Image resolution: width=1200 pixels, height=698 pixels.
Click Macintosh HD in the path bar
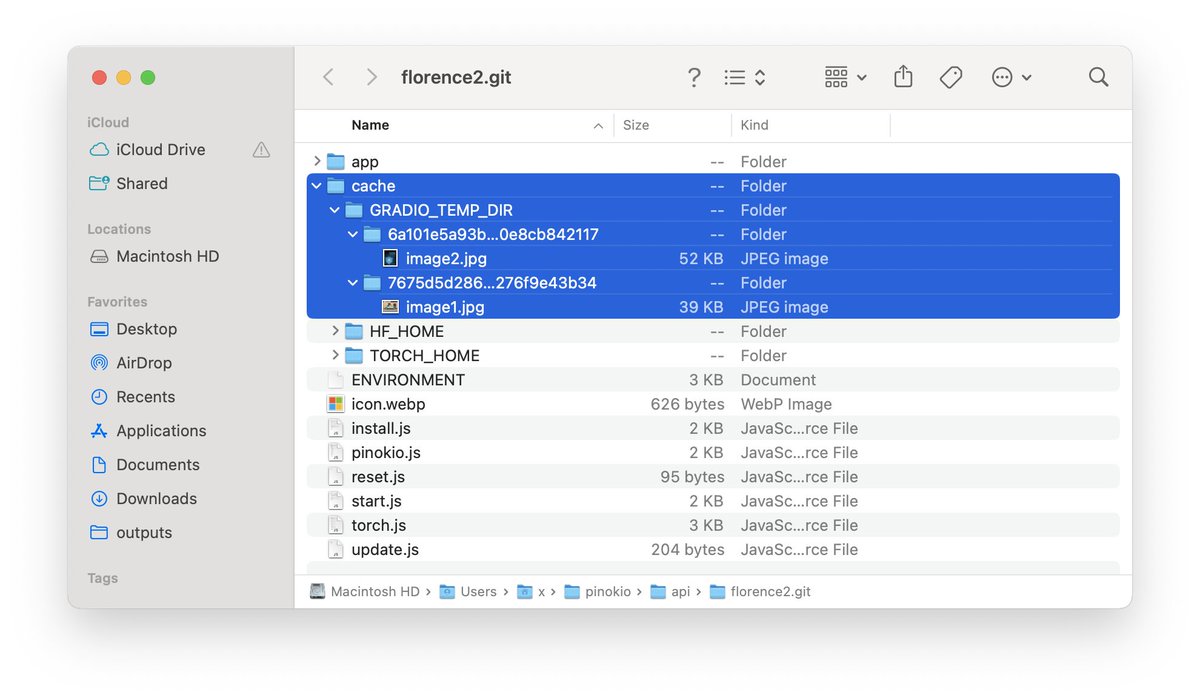365,592
